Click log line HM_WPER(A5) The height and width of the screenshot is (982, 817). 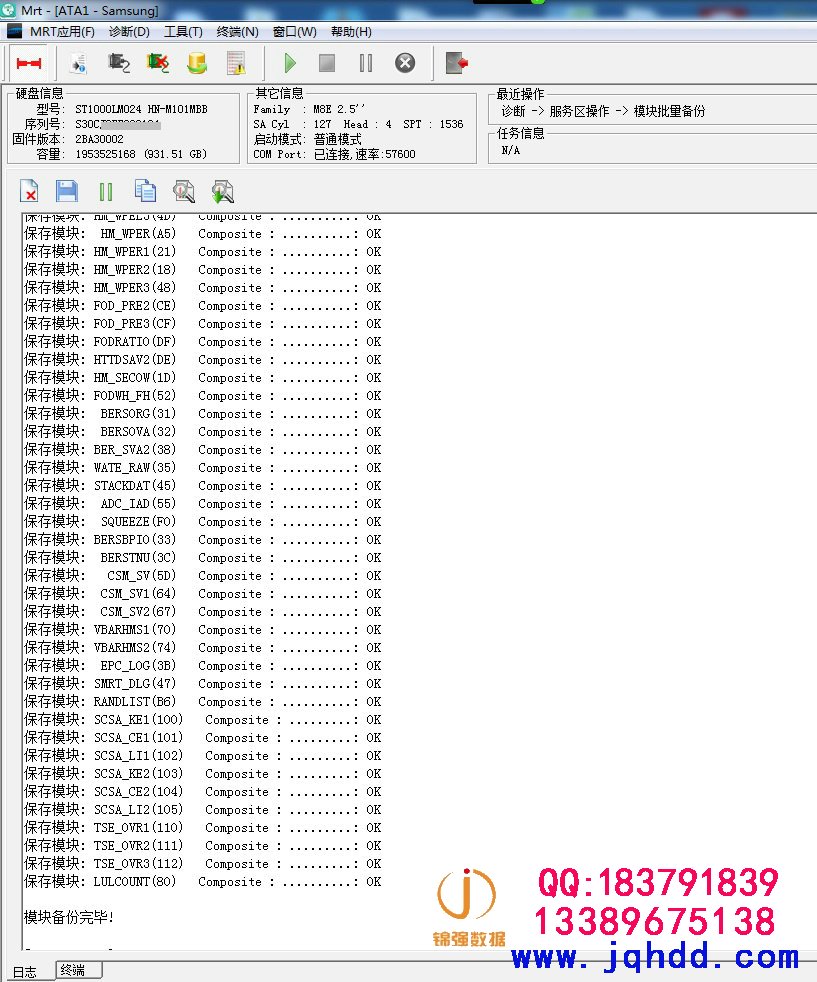202,234
